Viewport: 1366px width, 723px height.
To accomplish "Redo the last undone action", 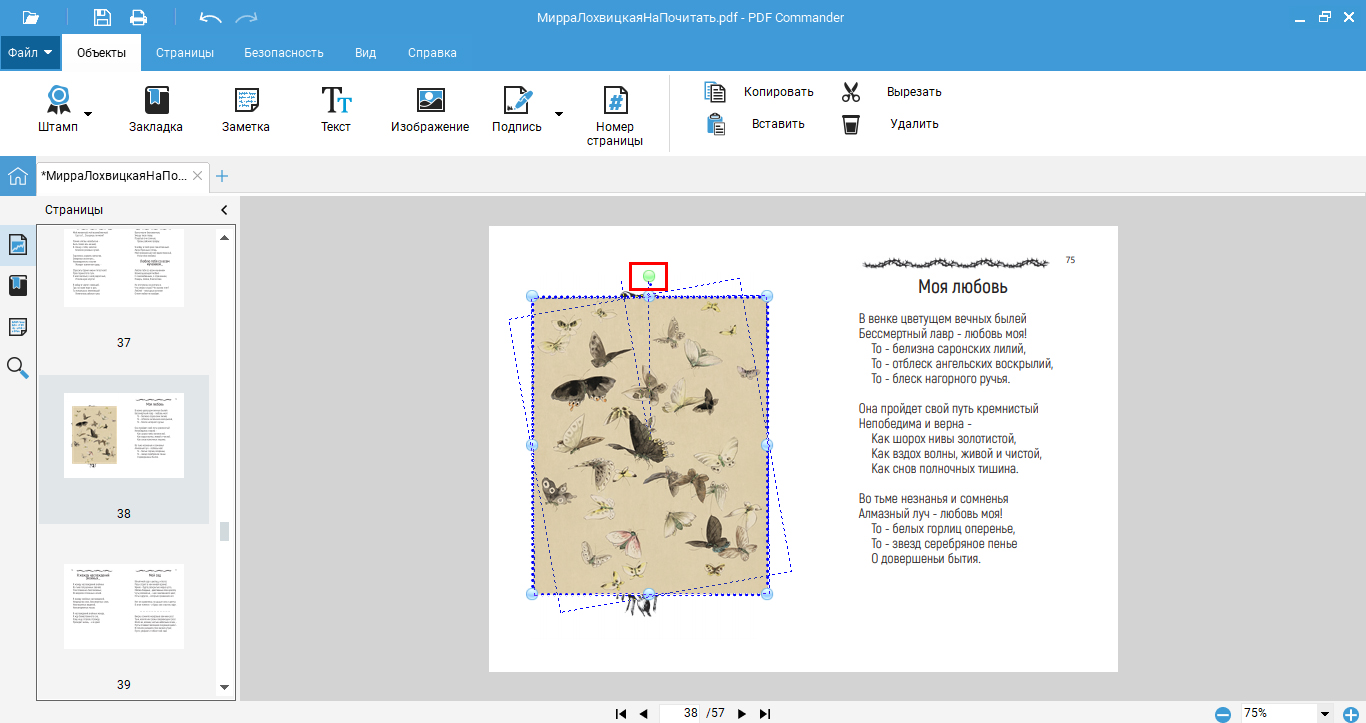I will [246, 17].
